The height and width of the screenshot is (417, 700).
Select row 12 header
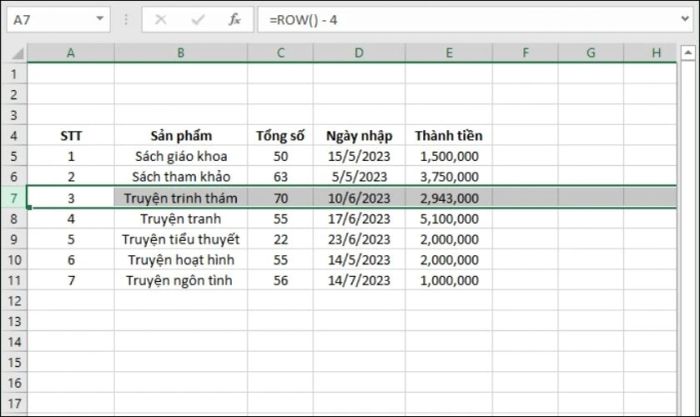click(x=14, y=300)
